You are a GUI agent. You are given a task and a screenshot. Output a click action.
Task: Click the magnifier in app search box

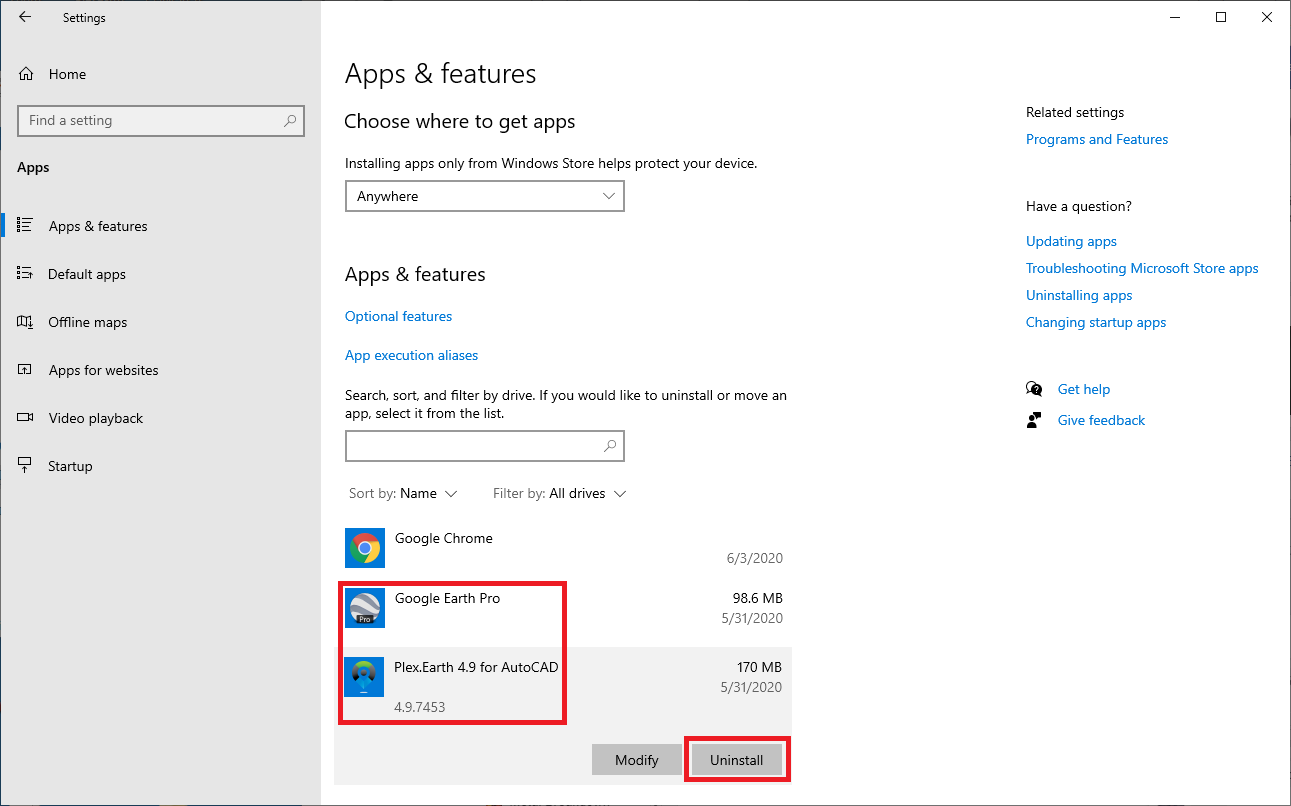pyautogui.click(x=610, y=446)
